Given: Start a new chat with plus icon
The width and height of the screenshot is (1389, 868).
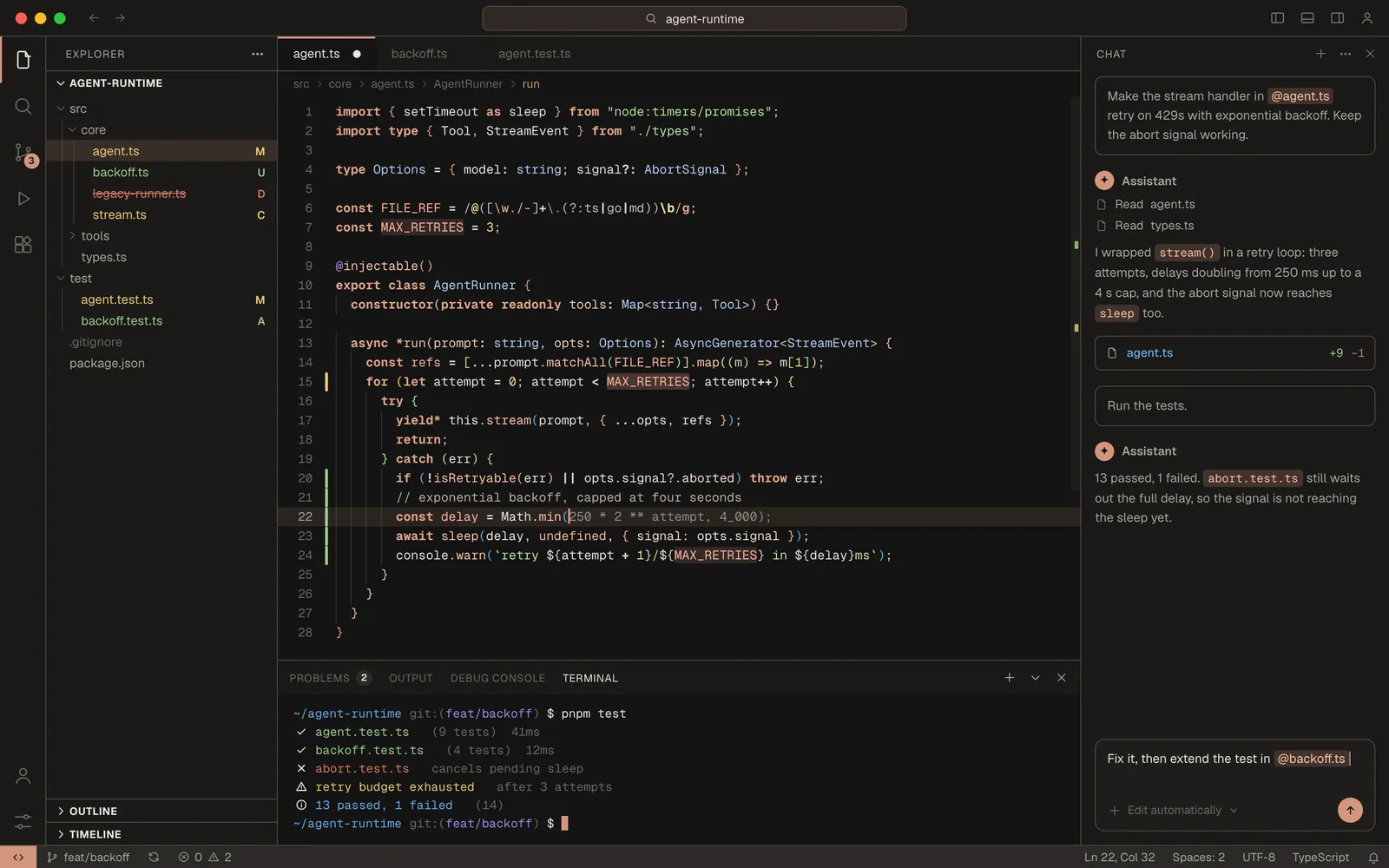Looking at the screenshot, I should point(1320,54).
